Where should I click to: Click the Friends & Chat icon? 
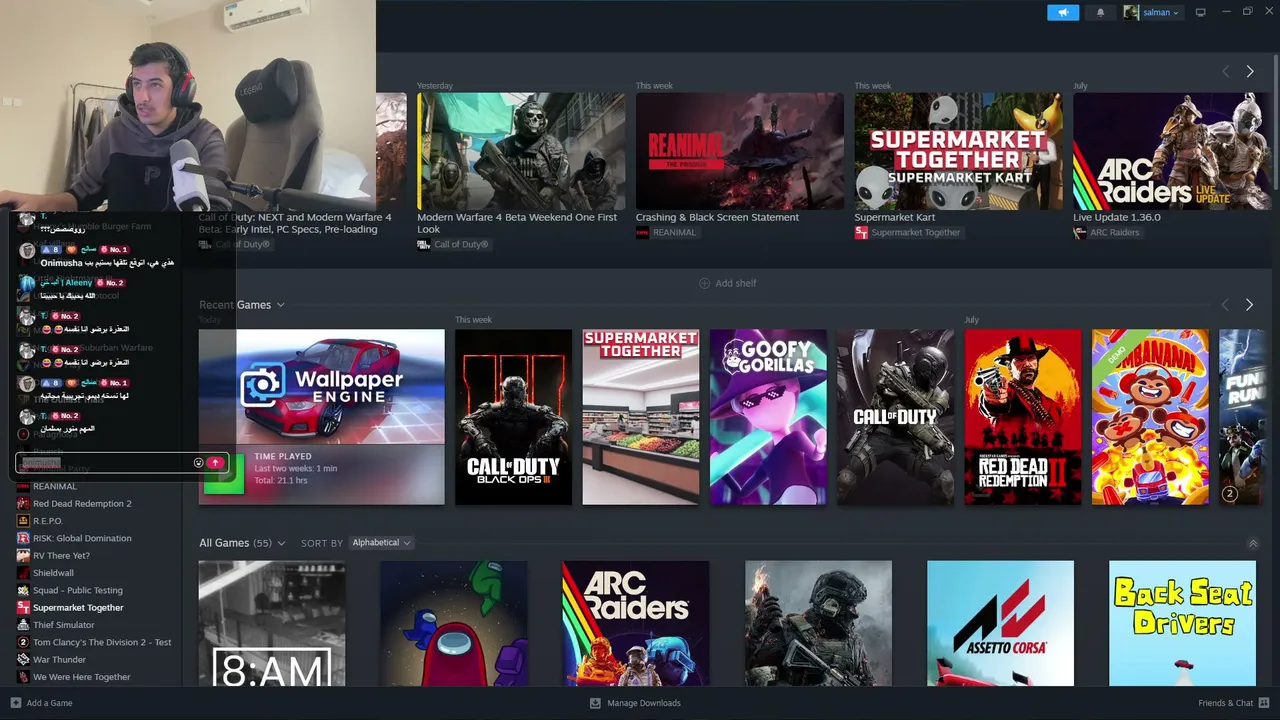pyautogui.click(x=1264, y=703)
